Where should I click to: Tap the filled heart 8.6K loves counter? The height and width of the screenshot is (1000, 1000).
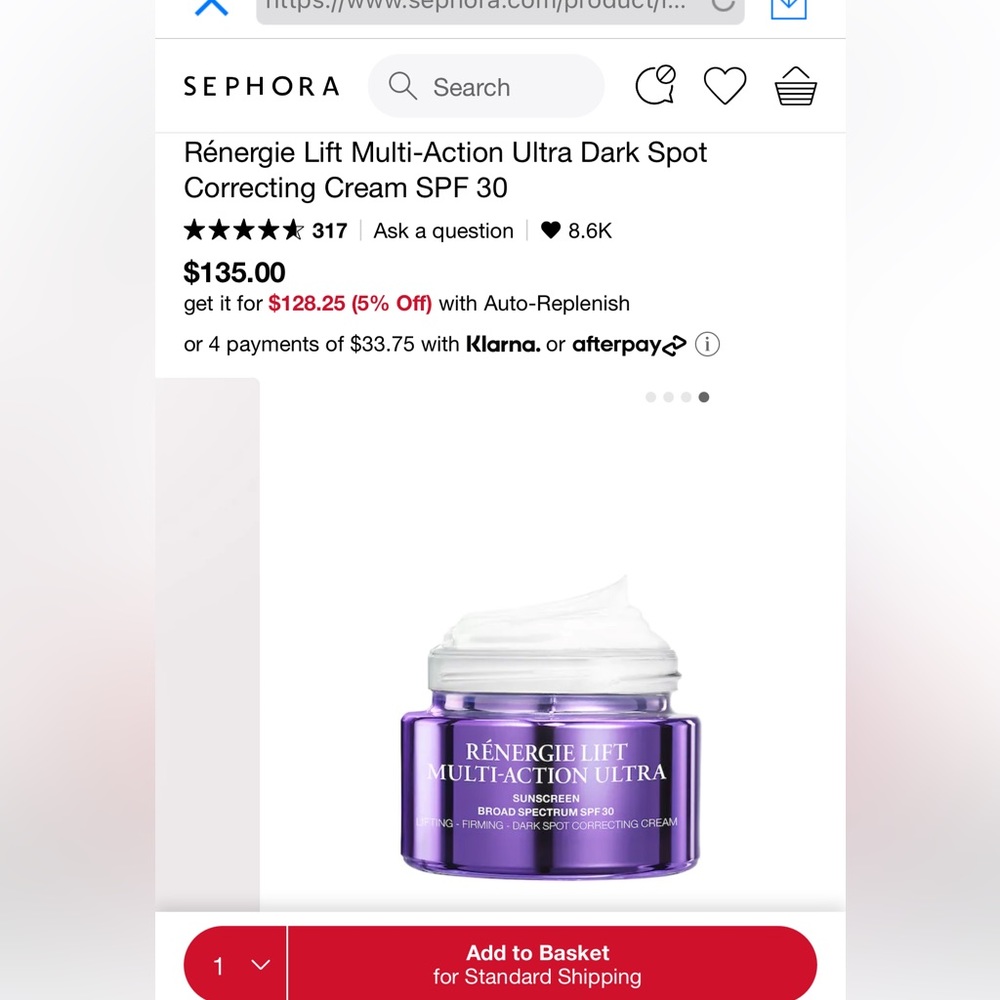point(576,230)
